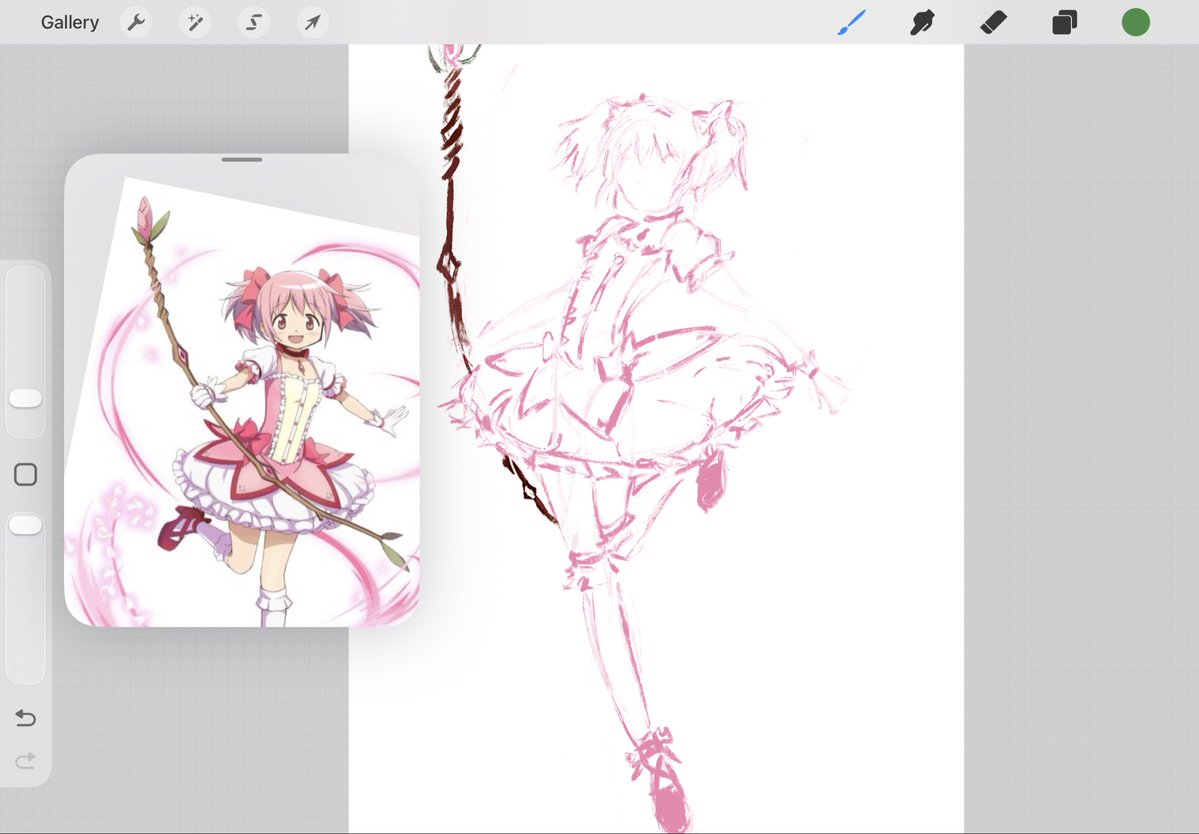
Task: Select the Brush tool
Action: click(852, 22)
